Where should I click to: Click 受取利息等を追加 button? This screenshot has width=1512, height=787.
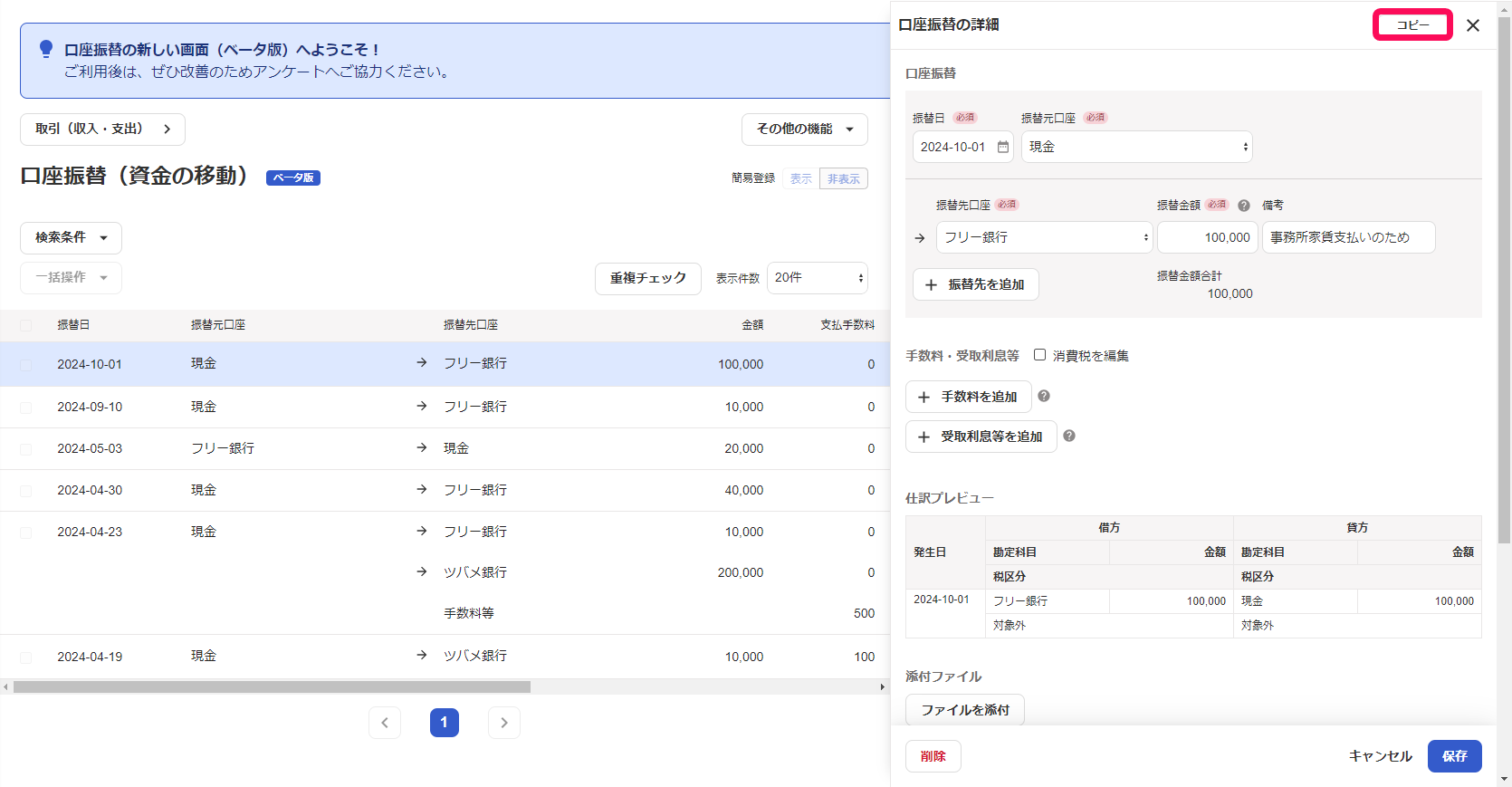click(x=981, y=437)
